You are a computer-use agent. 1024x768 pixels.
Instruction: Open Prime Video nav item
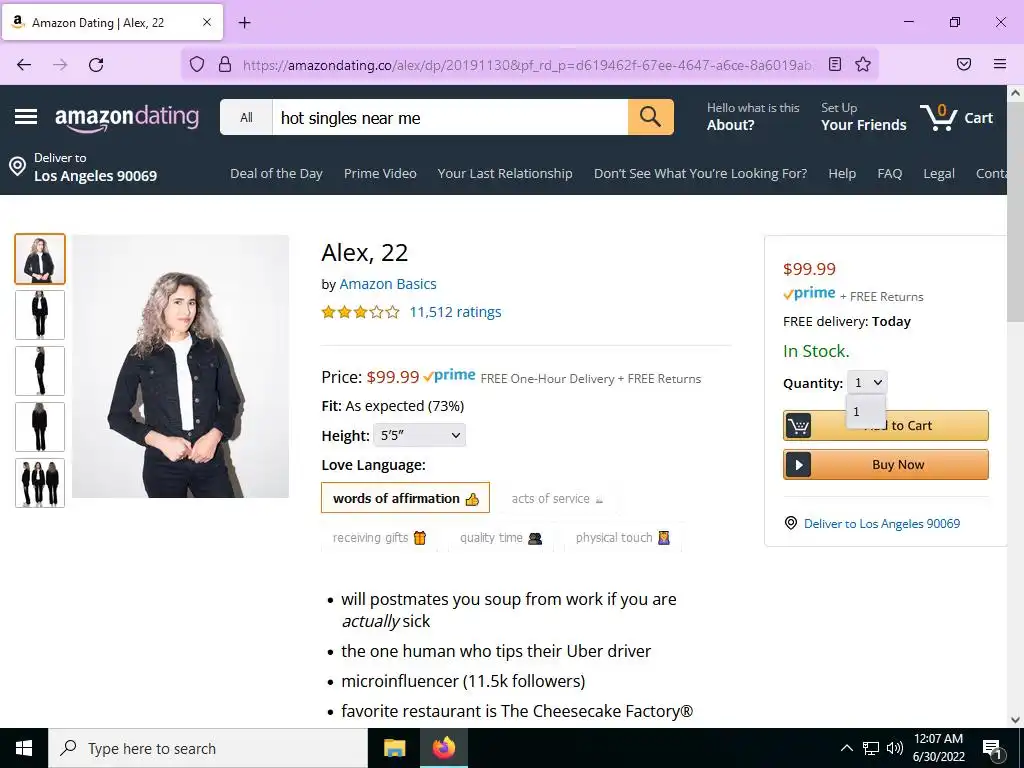(x=380, y=174)
